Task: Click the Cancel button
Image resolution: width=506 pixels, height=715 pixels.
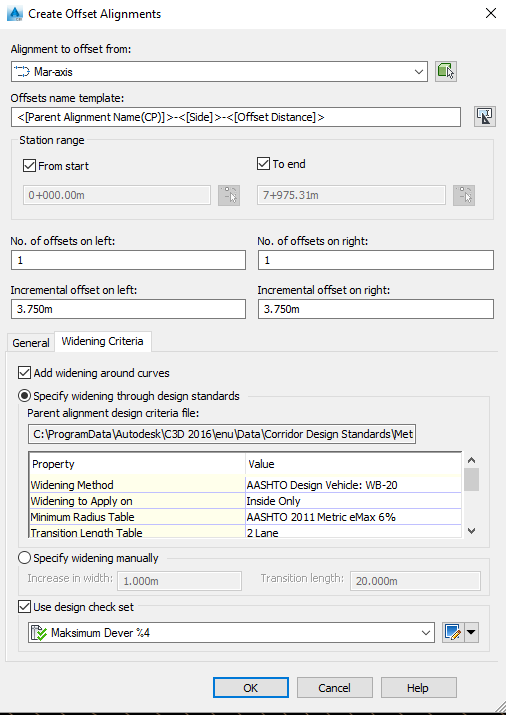Action: point(335,688)
